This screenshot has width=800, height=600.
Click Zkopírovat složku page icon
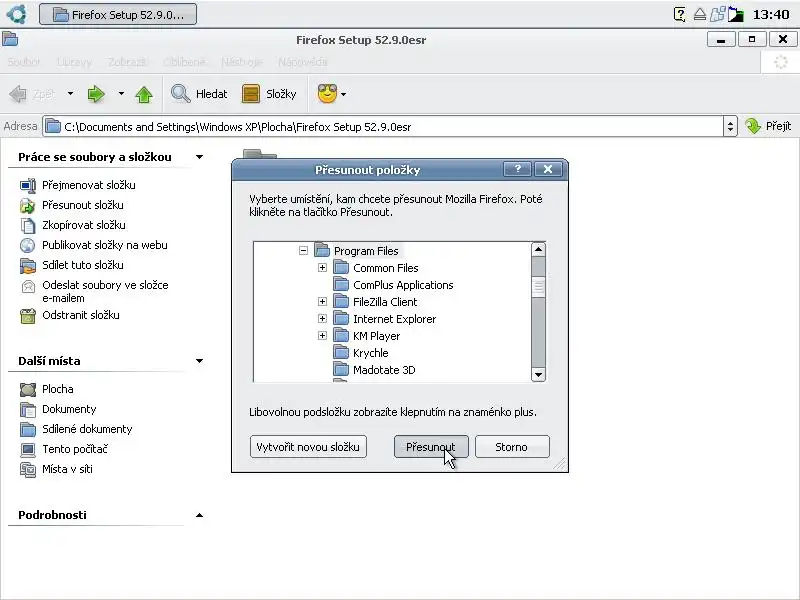[x=28, y=225]
